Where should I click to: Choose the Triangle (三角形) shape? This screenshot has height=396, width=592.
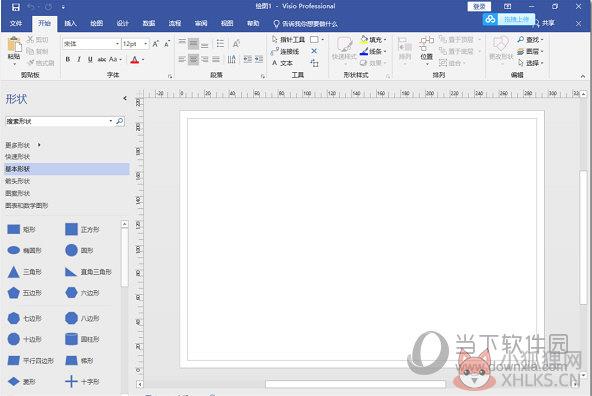coord(24,272)
